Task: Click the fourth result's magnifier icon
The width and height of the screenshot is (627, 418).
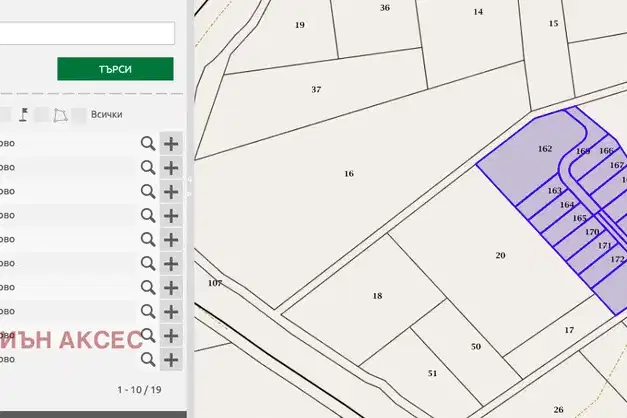Action: [148, 216]
